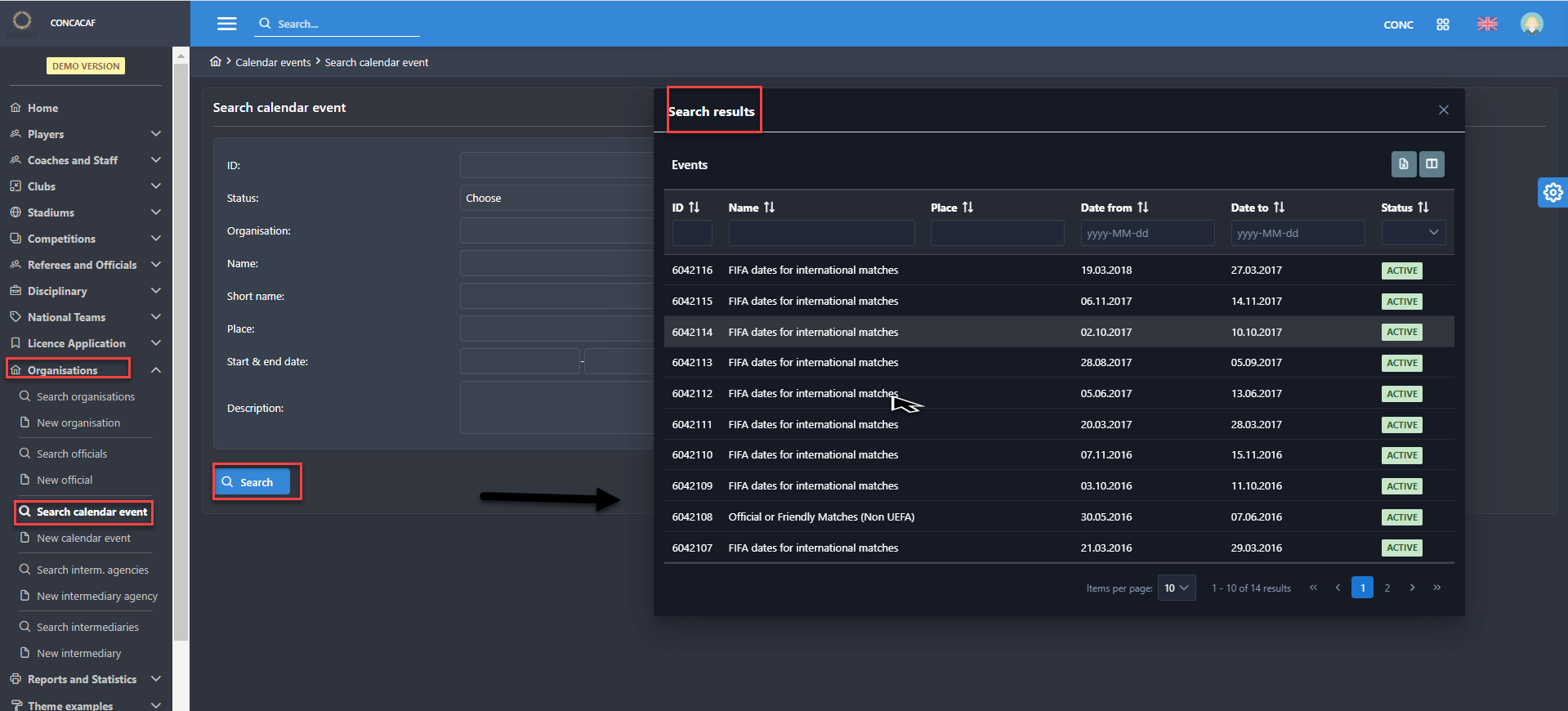
Task: Open the user avatar profile menu
Action: pyautogui.click(x=1531, y=24)
